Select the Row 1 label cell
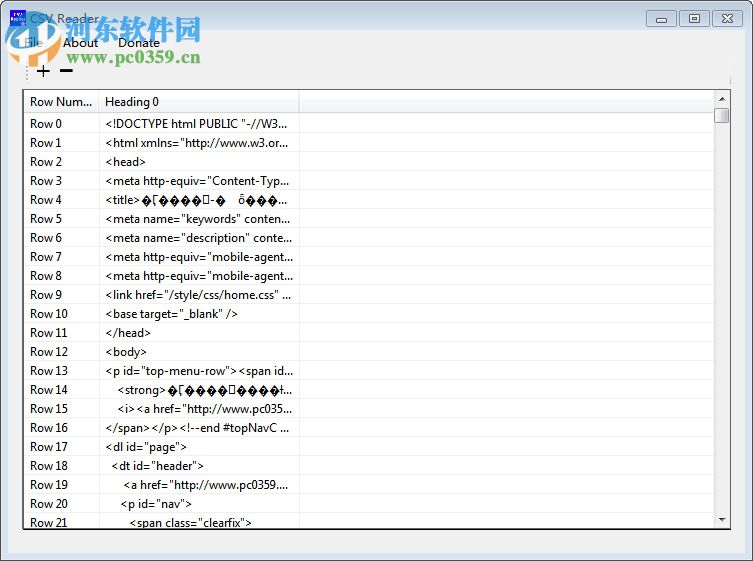753x561 pixels. 62,143
